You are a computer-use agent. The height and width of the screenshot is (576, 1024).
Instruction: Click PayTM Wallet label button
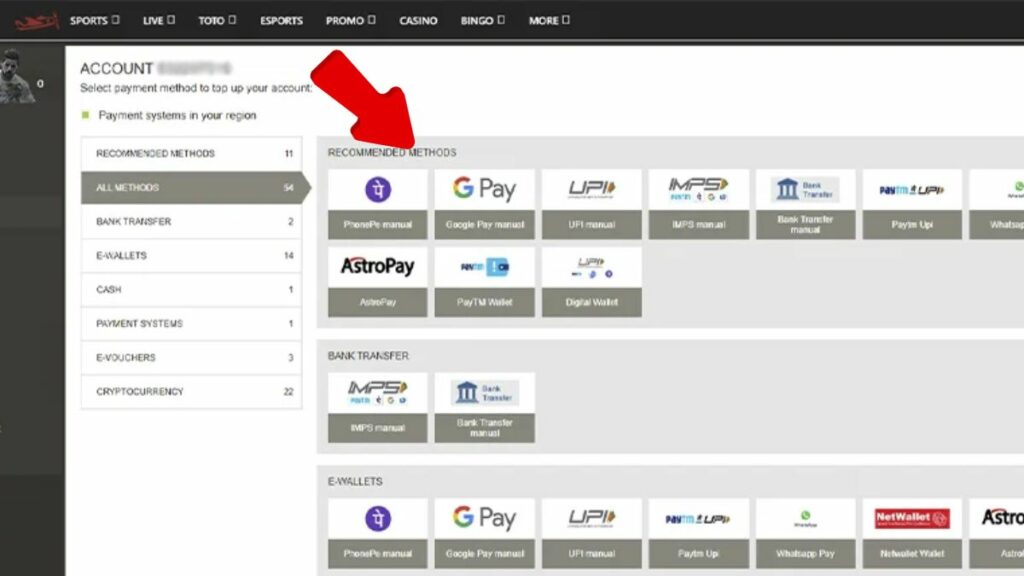tap(485, 302)
